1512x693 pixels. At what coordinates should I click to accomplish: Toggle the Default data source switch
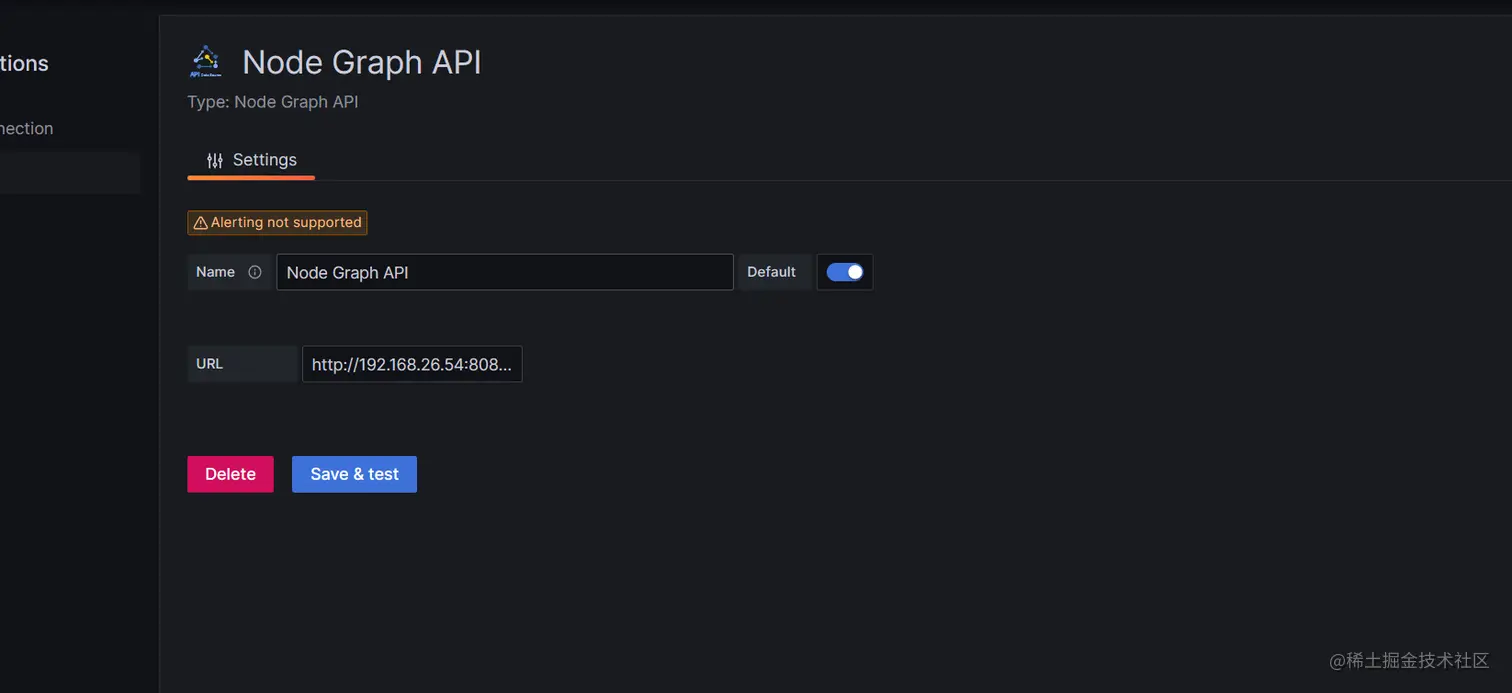(845, 272)
